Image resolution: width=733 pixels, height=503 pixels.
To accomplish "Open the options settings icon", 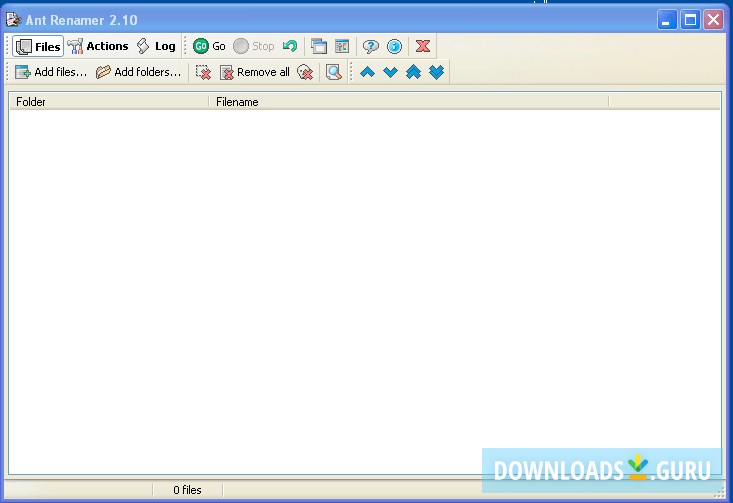I will [x=342, y=46].
